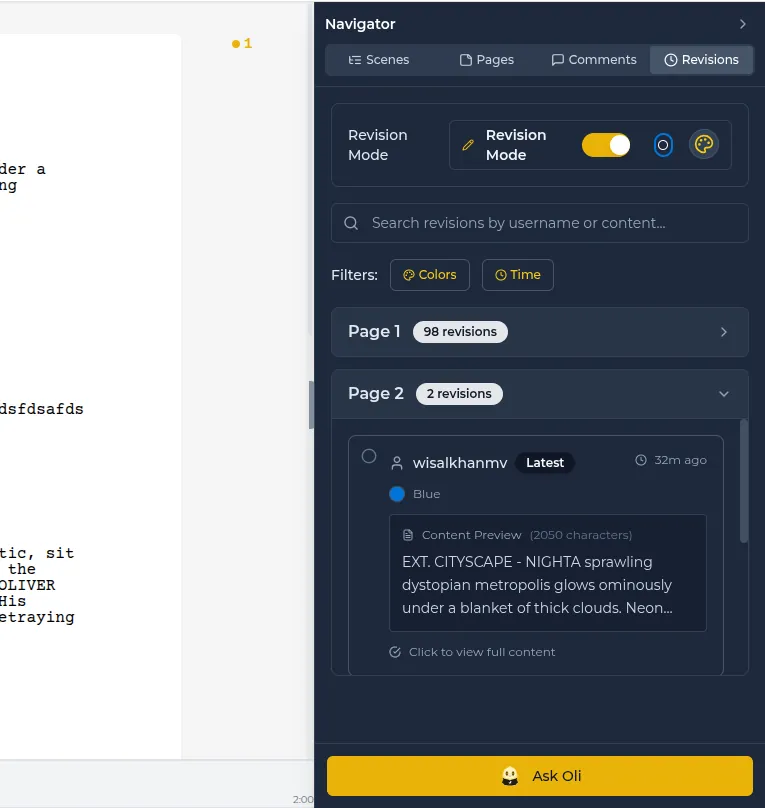The height and width of the screenshot is (808, 765).
Task: Click the (2050 characters) label
Action: 581,535
